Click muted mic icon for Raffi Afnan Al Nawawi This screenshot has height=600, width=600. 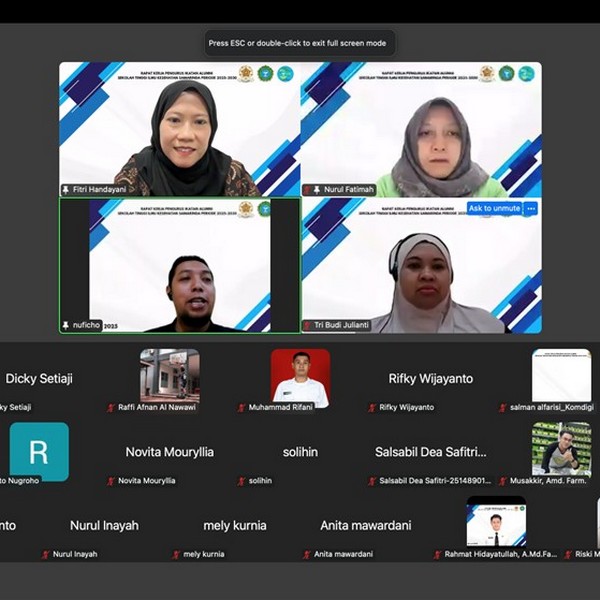coord(111,408)
